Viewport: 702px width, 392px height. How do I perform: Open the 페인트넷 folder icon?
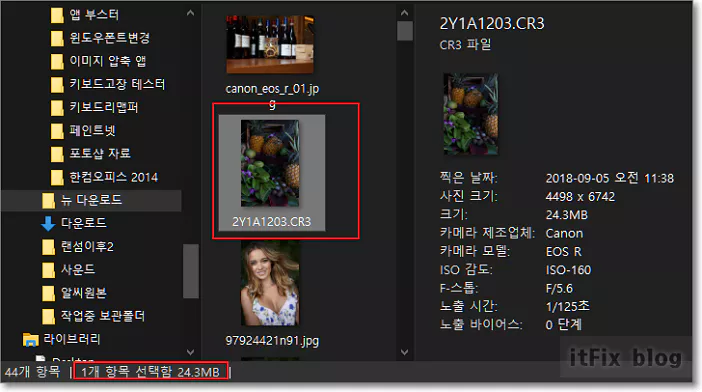[x=57, y=131]
